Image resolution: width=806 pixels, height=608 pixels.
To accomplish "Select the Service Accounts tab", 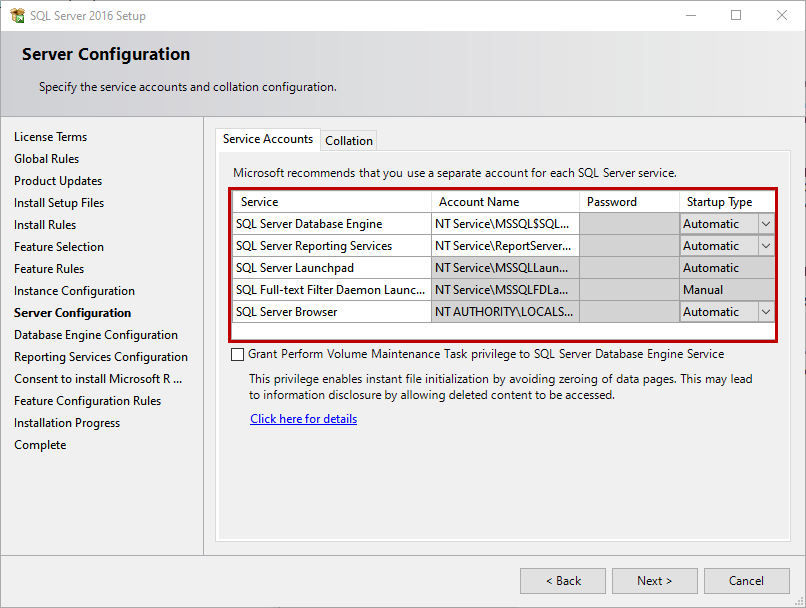I will (267, 139).
